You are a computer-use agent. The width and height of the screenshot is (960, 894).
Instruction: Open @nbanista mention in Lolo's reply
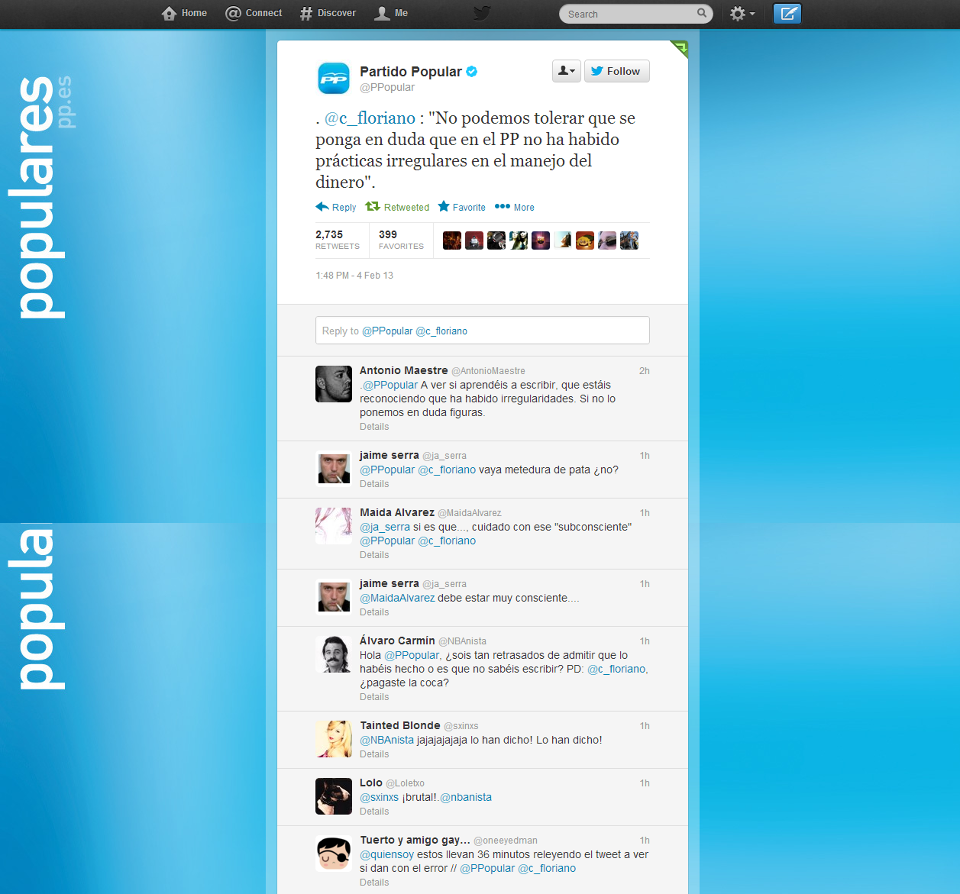(466, 797)
